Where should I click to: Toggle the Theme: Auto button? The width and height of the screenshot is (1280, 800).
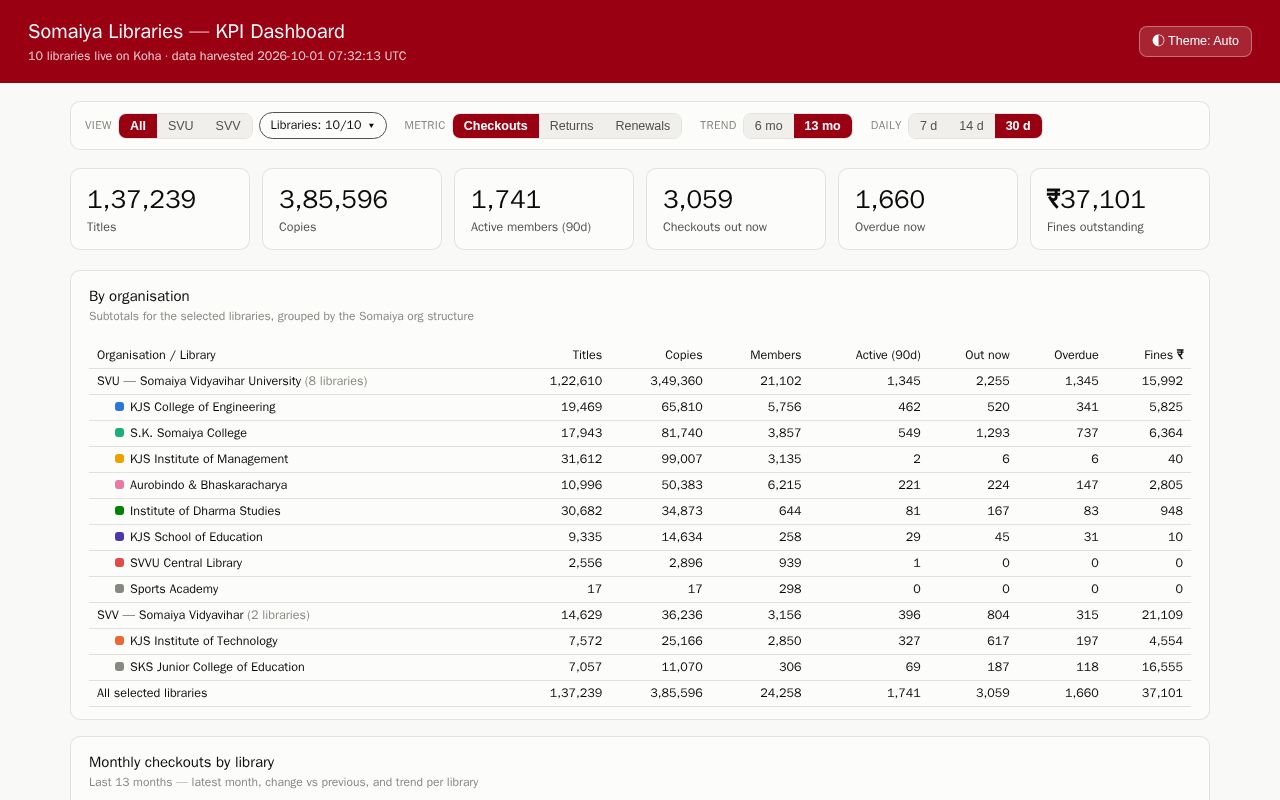click(1195, 41)
